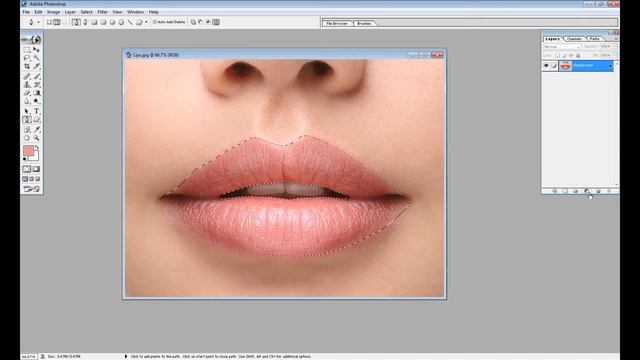The width and height of the screenshot is (640, 360).
Task: Select the History Brush tool
Action: pos(37,84)
